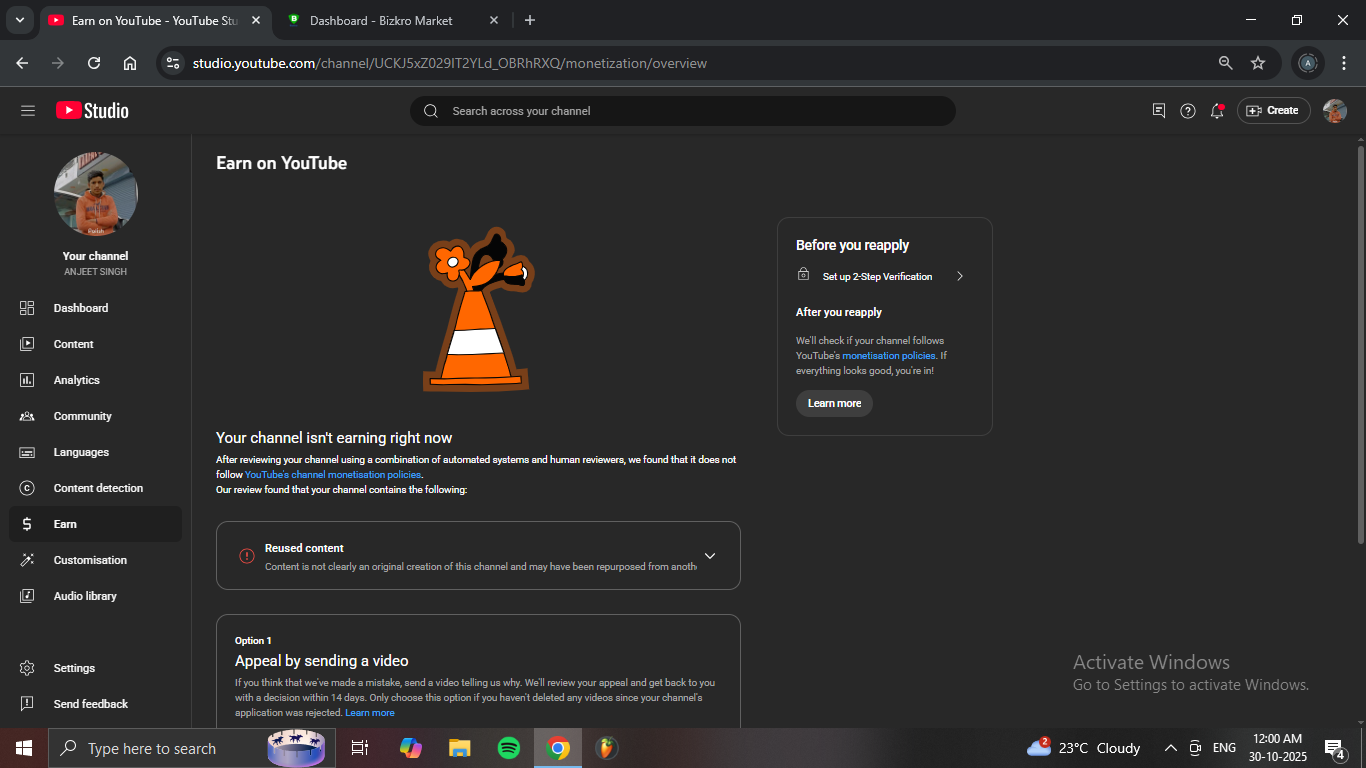Go to Analytics in the sidebar

(77, 380)
